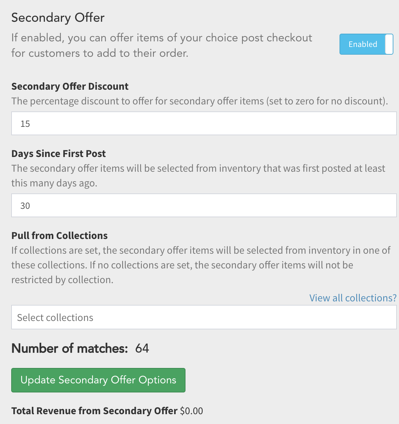Image resolution: width=399 pixels, height=424 pixels.
Task: Click the Number of matches label text
Action: 70,349
